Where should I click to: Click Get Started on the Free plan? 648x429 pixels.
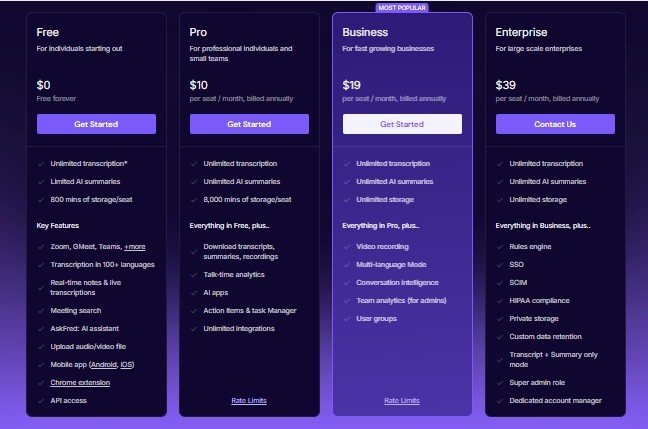96,124
